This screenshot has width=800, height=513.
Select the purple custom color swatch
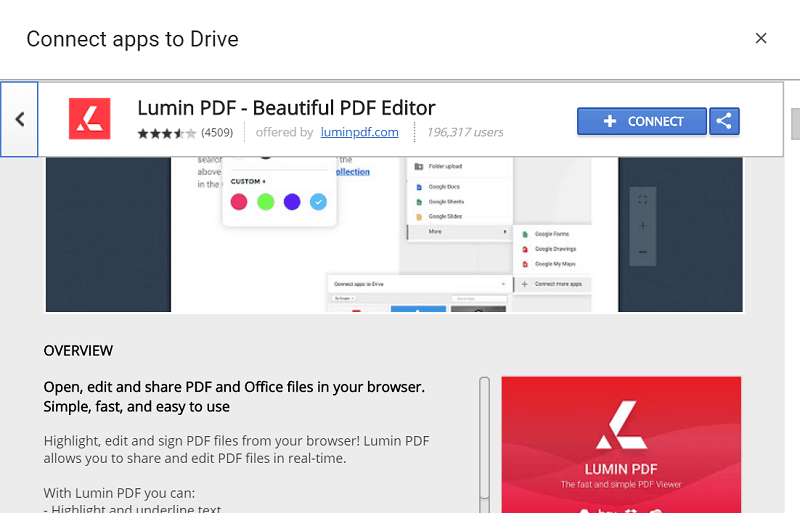coord(292,202)
